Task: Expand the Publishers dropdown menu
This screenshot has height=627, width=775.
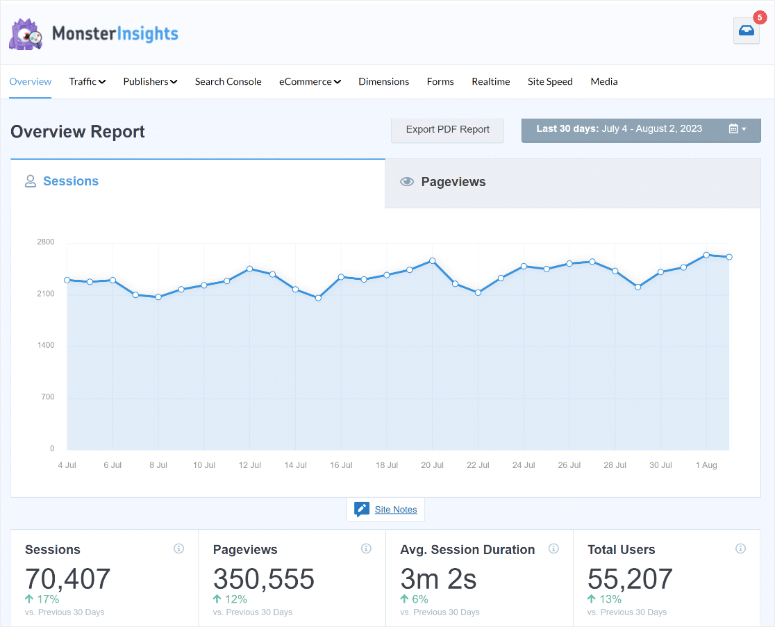Action: (150, 82)
